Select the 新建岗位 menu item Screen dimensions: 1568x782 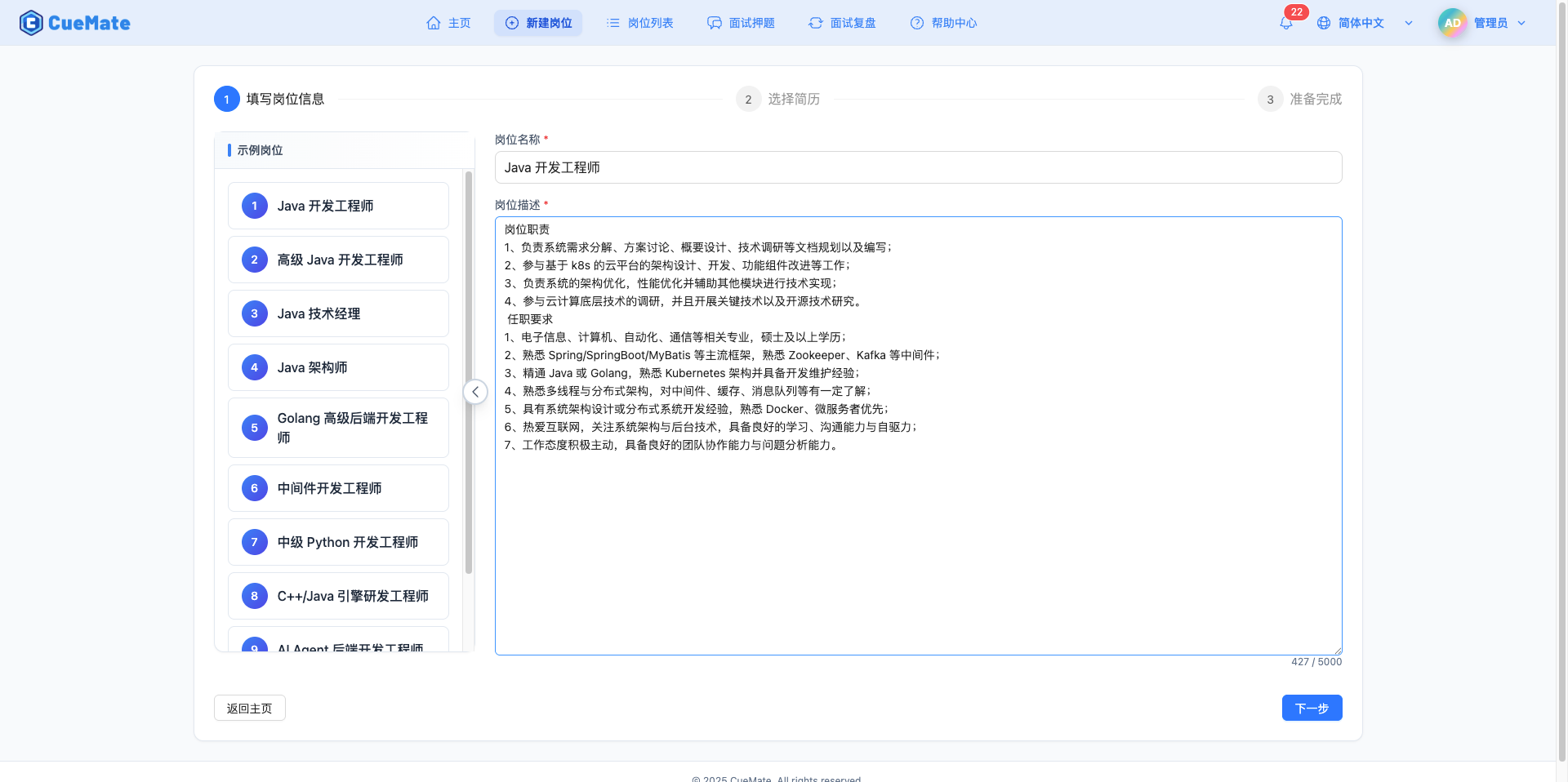538,23
